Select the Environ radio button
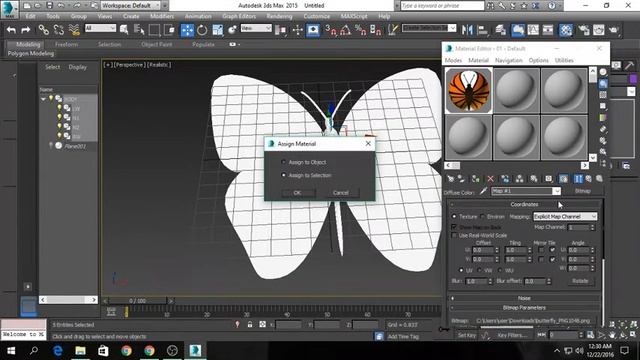The height and width of the screenshot is (360, 640). click(482, 216)
